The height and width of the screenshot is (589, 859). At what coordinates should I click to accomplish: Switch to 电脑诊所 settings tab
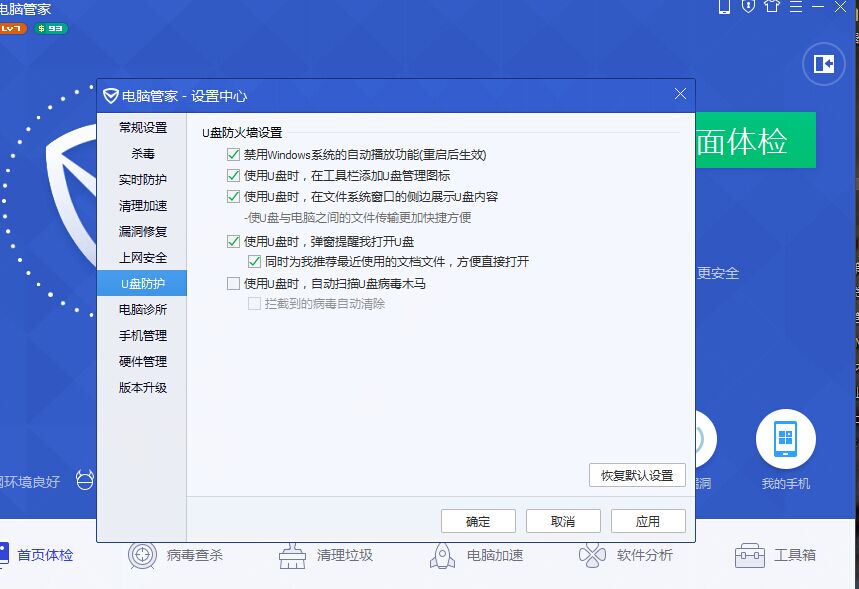point(142,310)
